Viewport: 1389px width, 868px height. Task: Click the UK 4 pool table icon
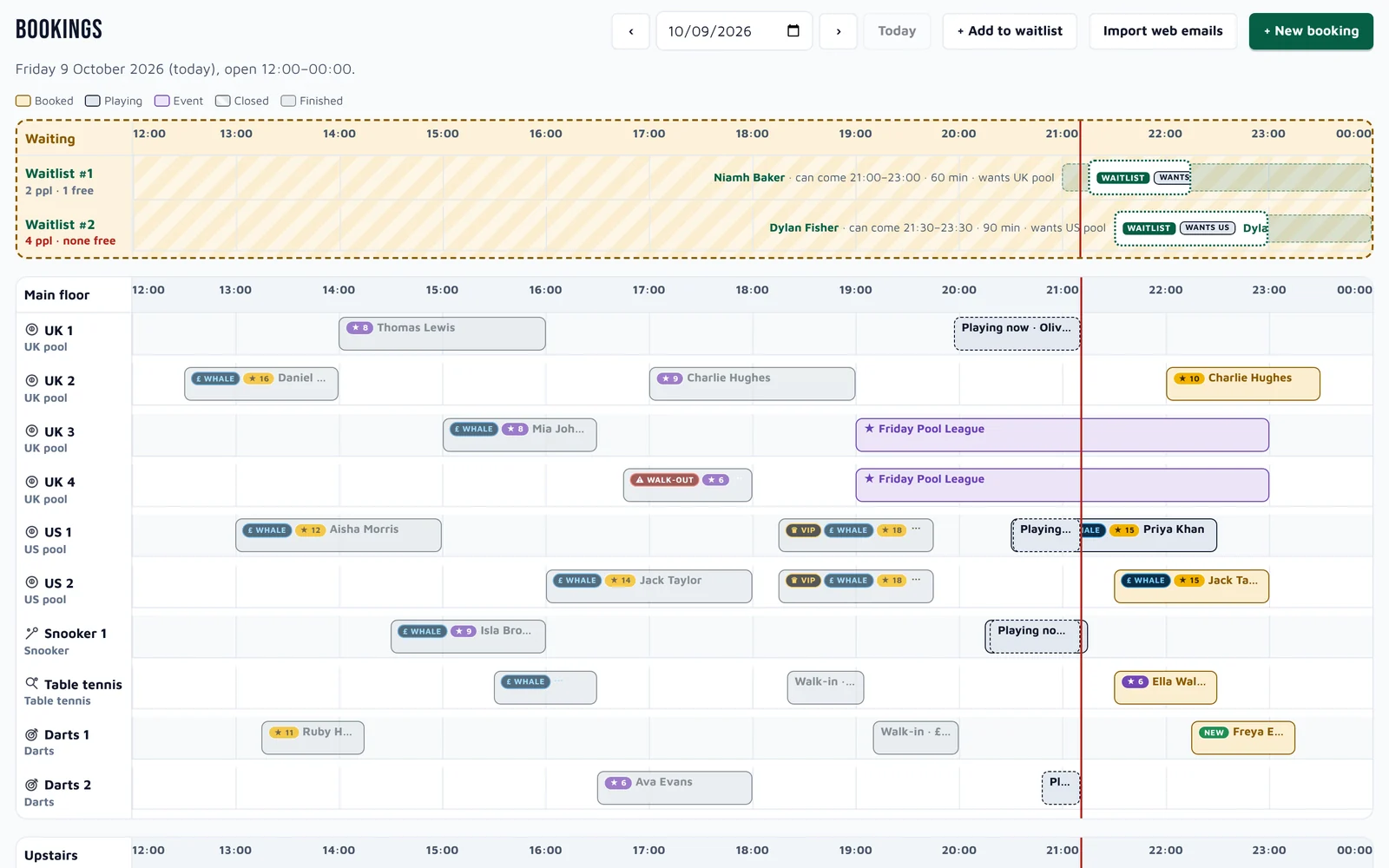coord(32,482)
